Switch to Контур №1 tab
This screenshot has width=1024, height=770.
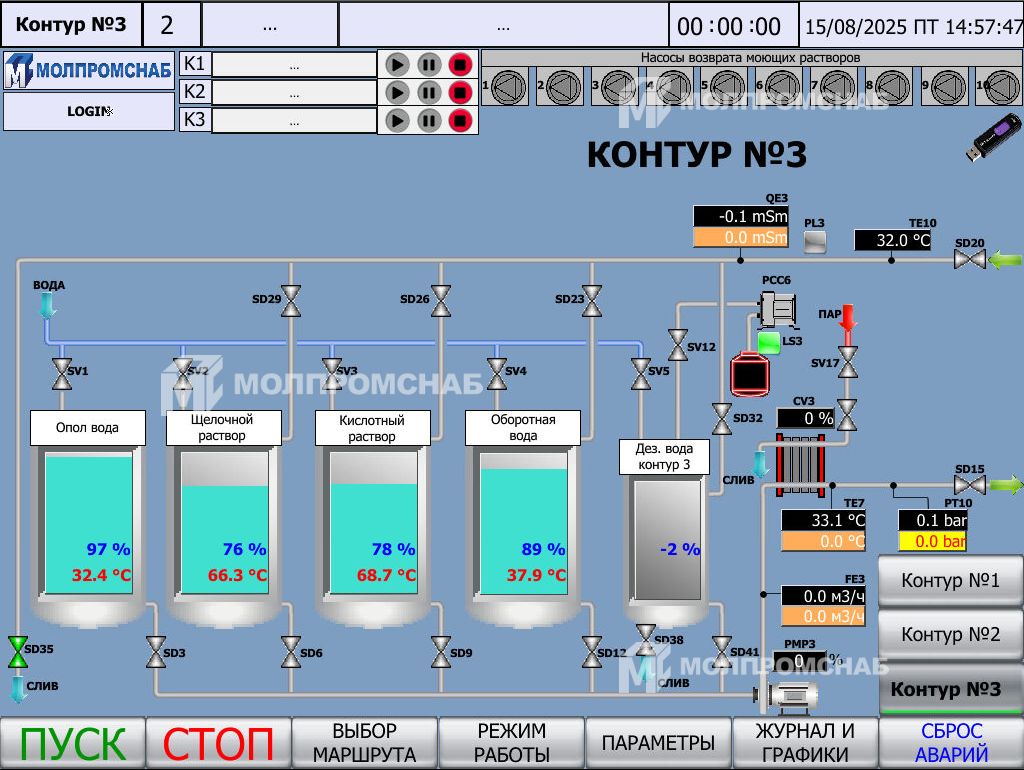[950, 580]
